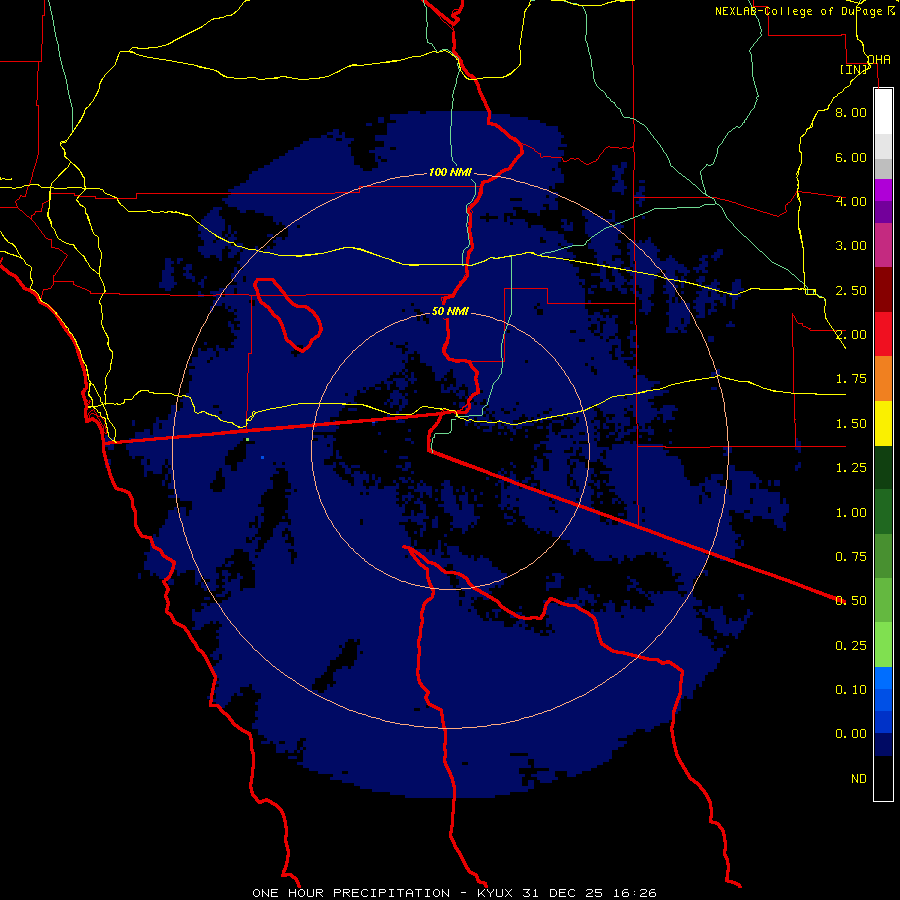Click the 8.00 legend value
The width and height of the screenshot is (900, 900).
click(x=851, y=112)
